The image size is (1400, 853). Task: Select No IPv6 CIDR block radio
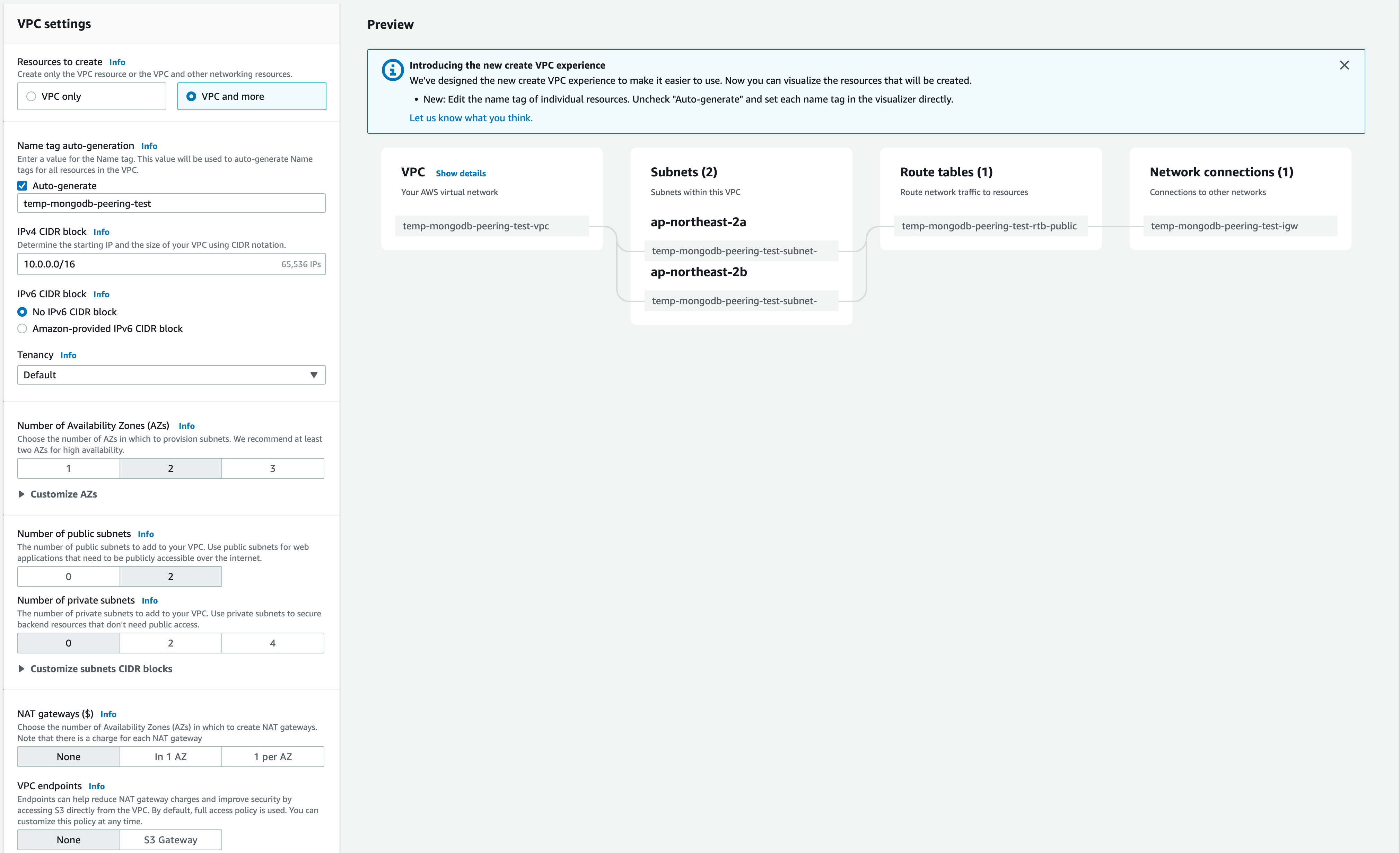(x=22, y=312)
